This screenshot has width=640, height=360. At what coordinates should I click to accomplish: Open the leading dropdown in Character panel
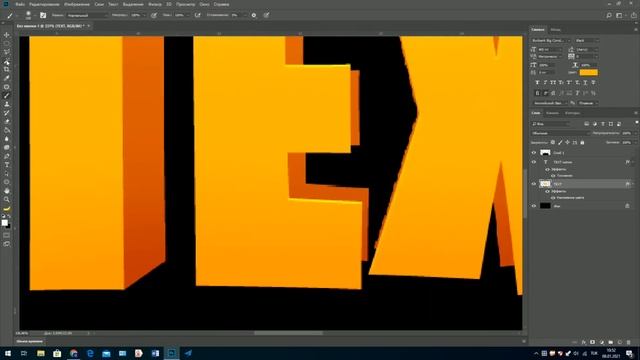(x=587, y=49)
